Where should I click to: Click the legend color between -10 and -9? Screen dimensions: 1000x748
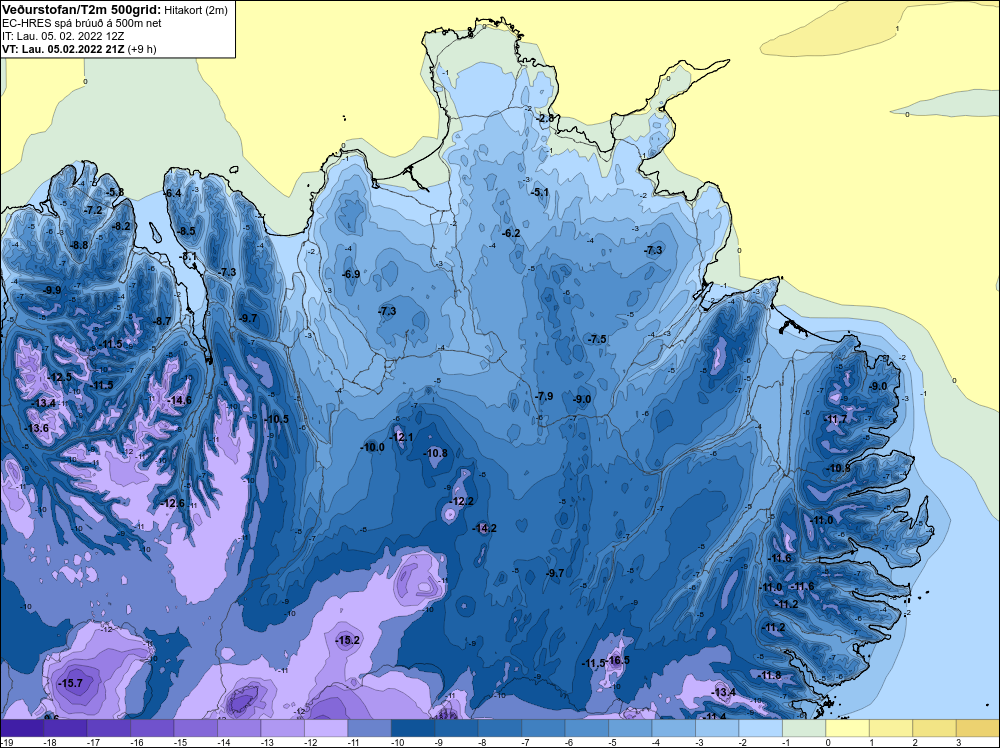(x=413, y=728)
